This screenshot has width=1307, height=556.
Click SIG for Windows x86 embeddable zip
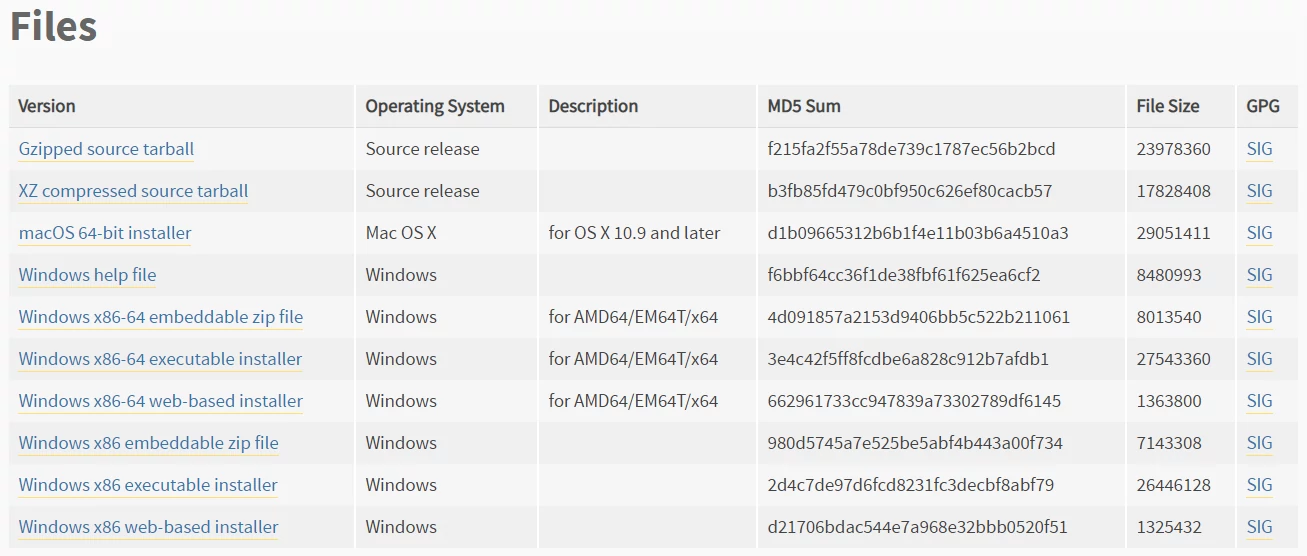(1259, 443)
